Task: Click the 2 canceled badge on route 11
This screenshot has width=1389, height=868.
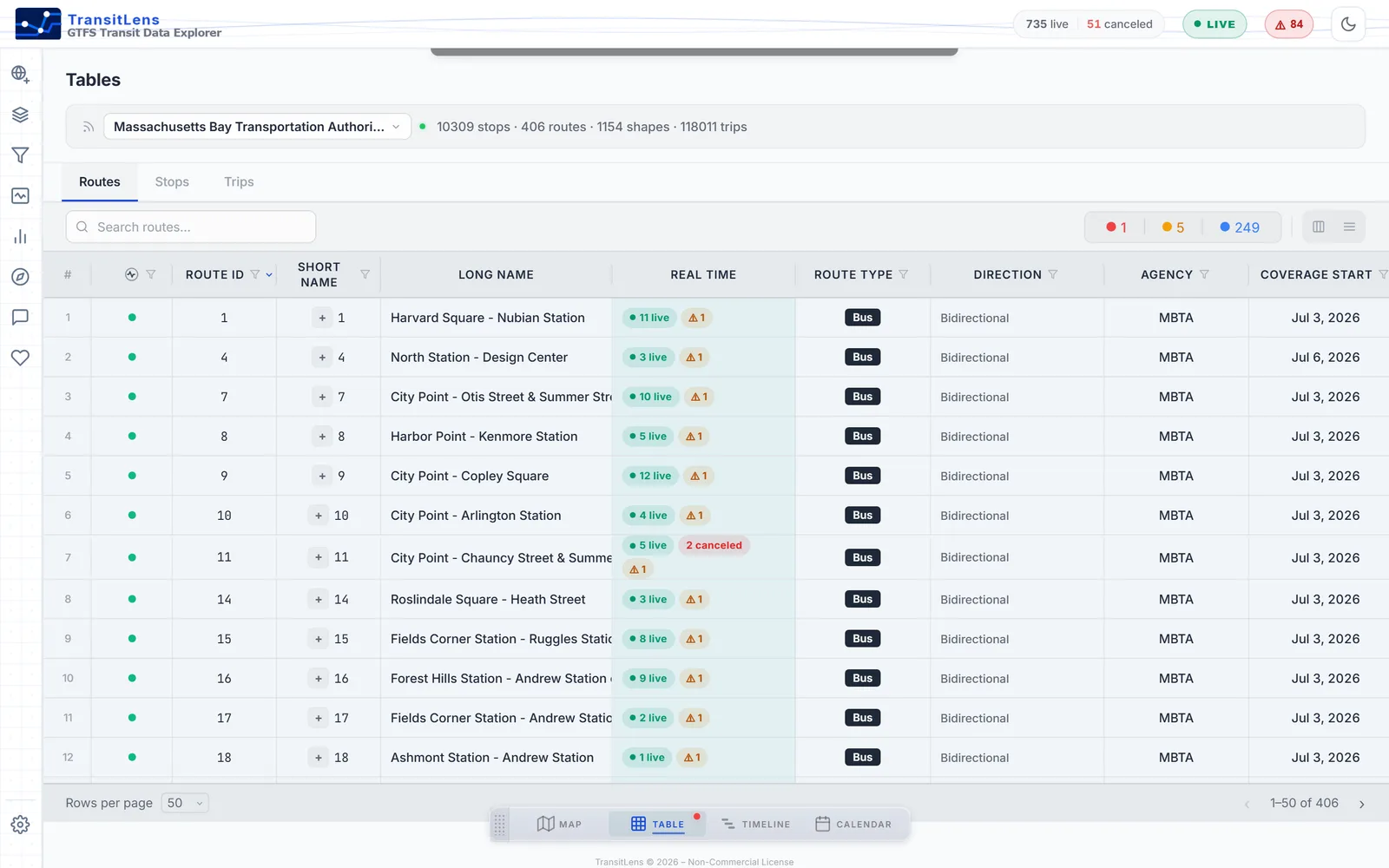Action: [x=714, y=545]
